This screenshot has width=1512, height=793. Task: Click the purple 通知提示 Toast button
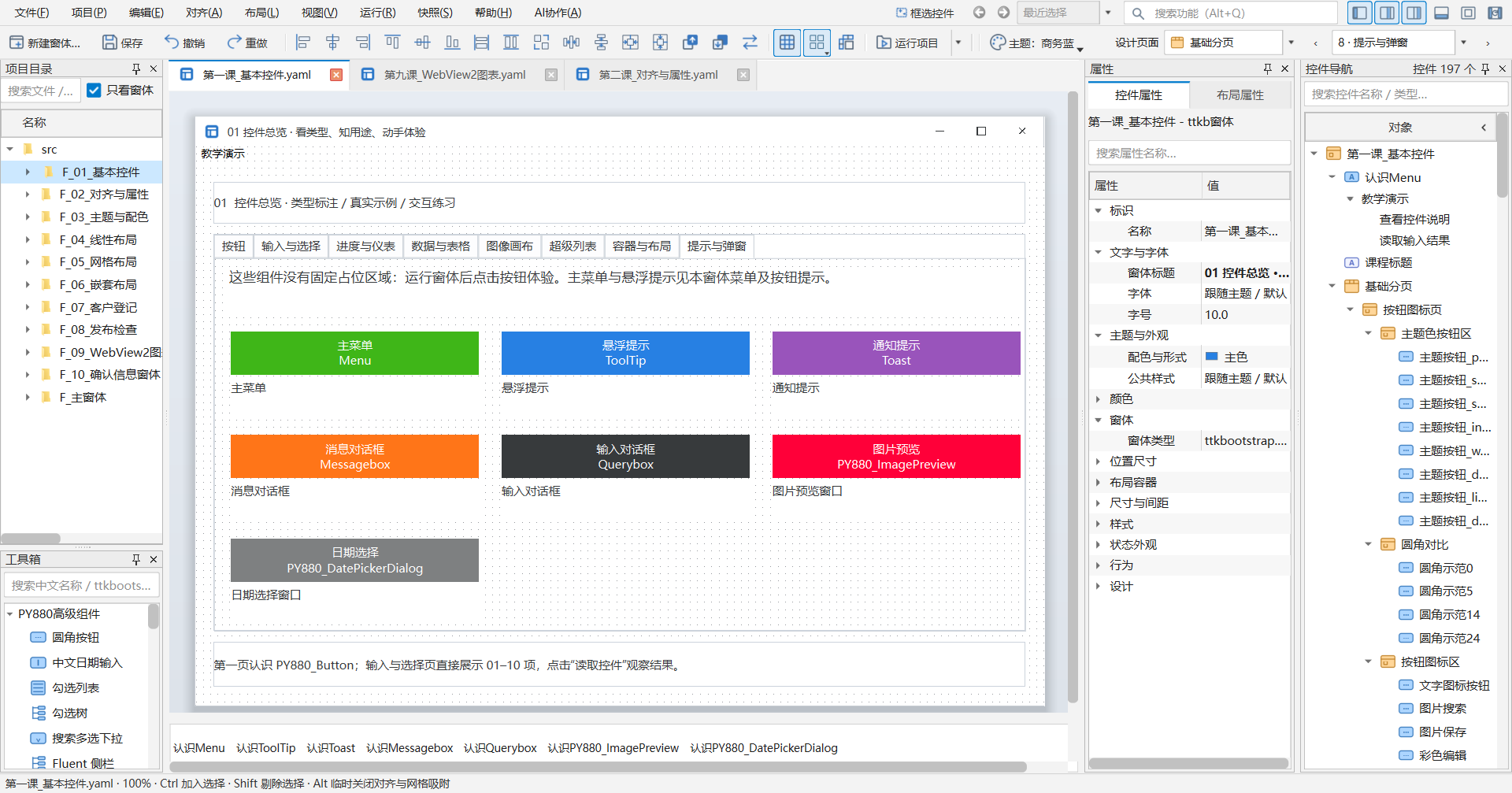tap(896, 353)
